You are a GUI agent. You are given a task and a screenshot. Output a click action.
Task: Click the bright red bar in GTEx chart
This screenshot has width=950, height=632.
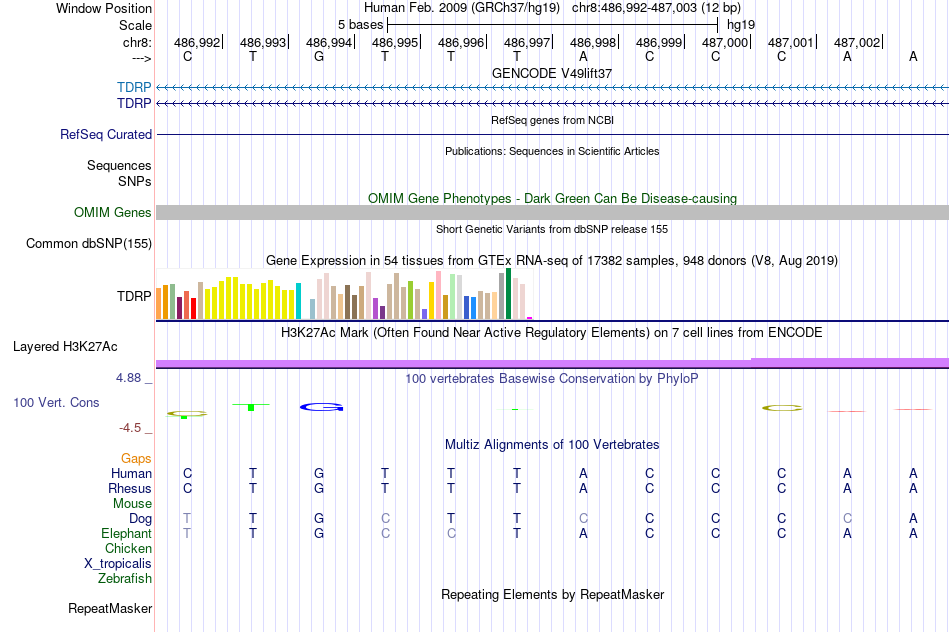[x=193, y=308]
